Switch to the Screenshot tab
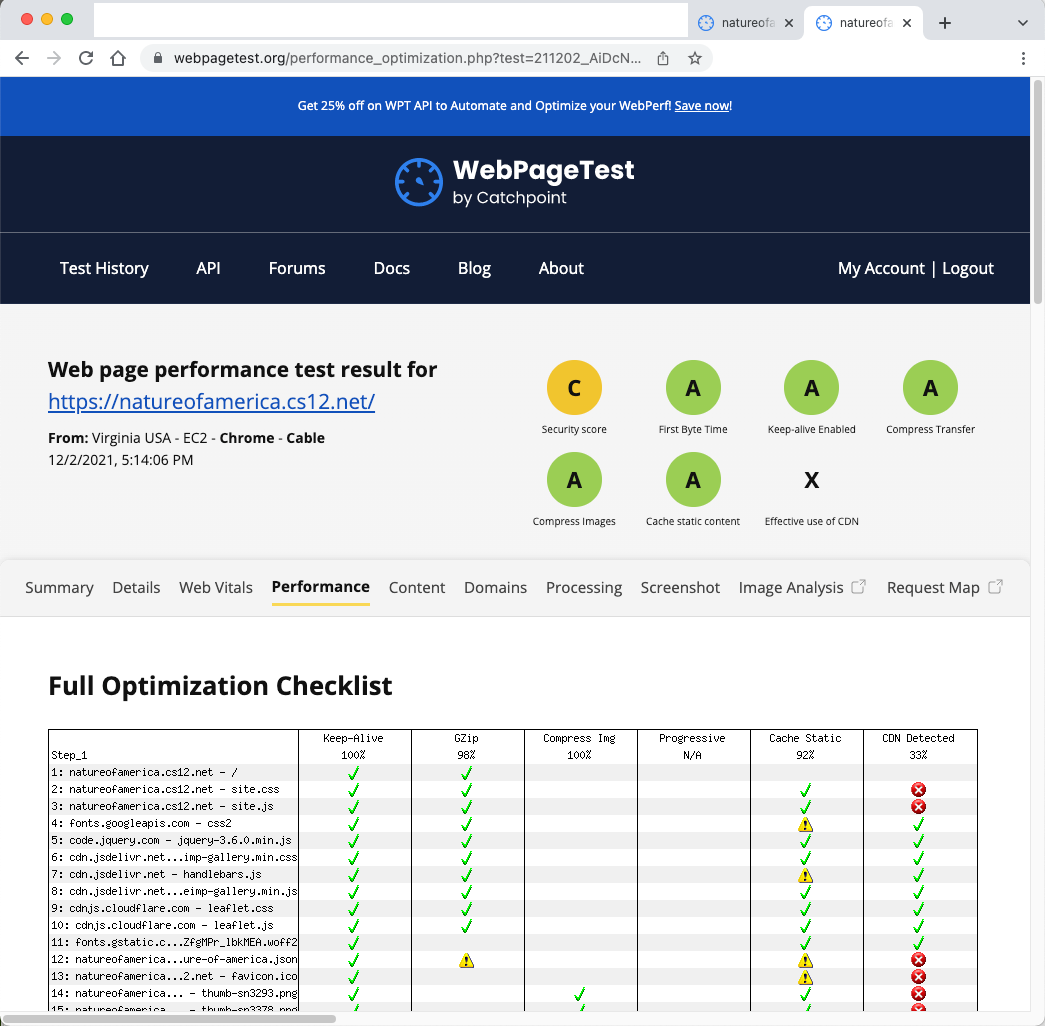Screen dimensions: 1045x1026 [680, 587]
